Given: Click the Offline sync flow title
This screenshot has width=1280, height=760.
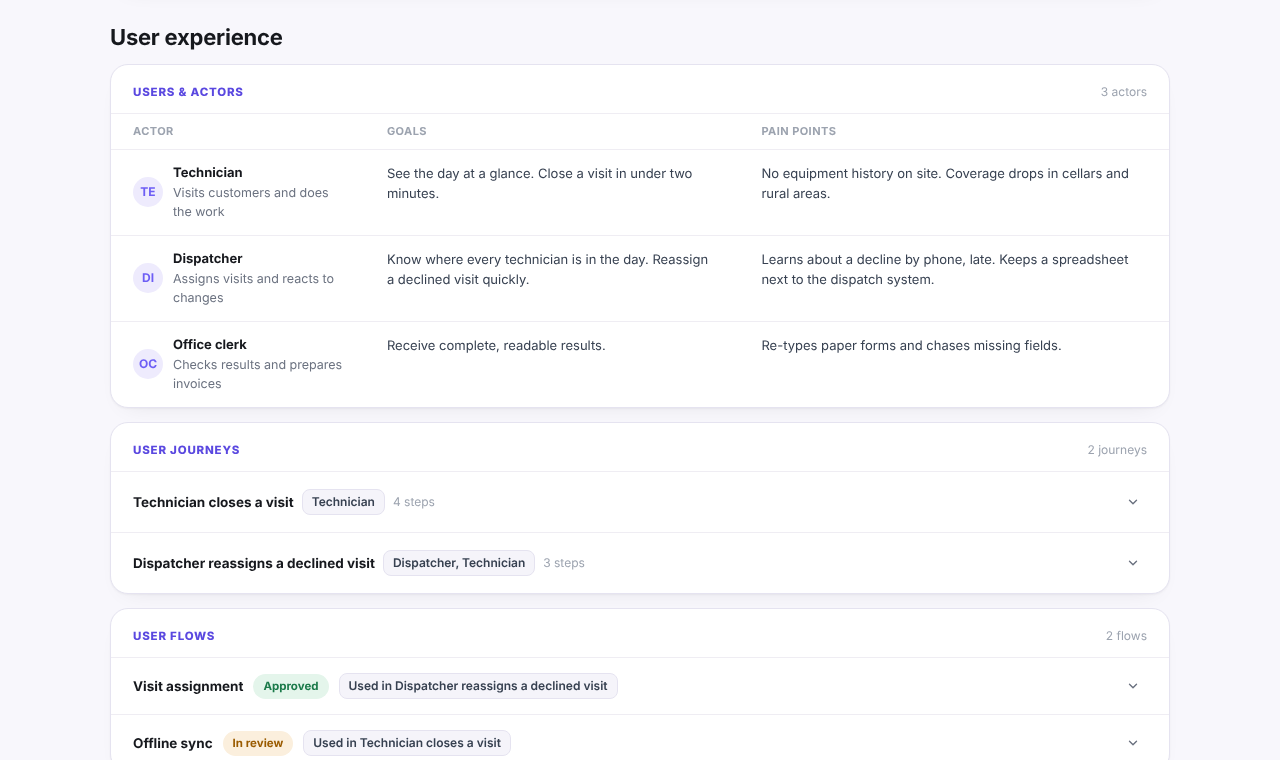Looking at the screenshot, I should click(x=173, y=743).
